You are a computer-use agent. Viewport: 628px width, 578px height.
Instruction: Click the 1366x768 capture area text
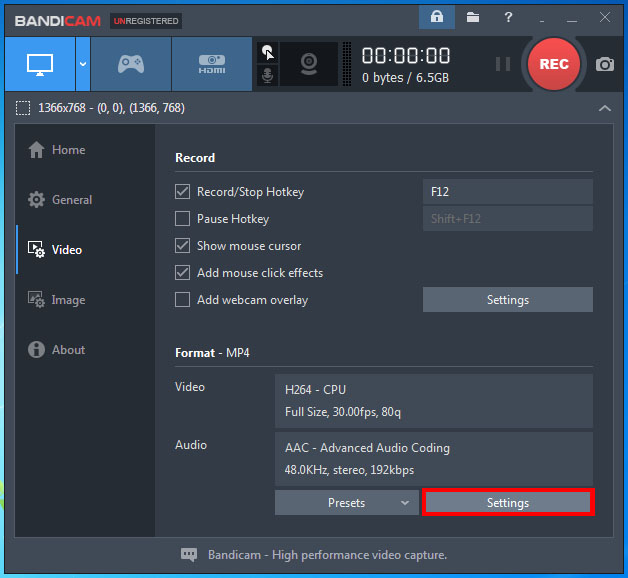pyautogui.click(x=111, y=108)
